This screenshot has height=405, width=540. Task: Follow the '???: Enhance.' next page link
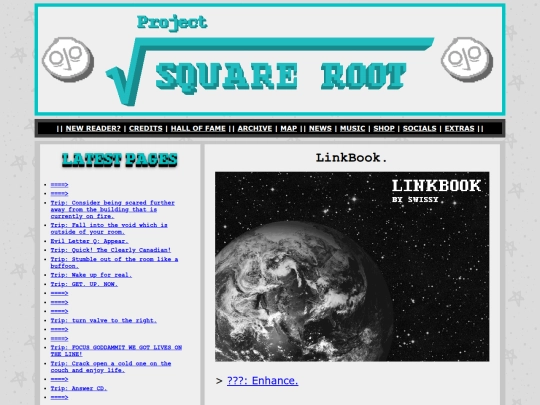tap(262, 381)
